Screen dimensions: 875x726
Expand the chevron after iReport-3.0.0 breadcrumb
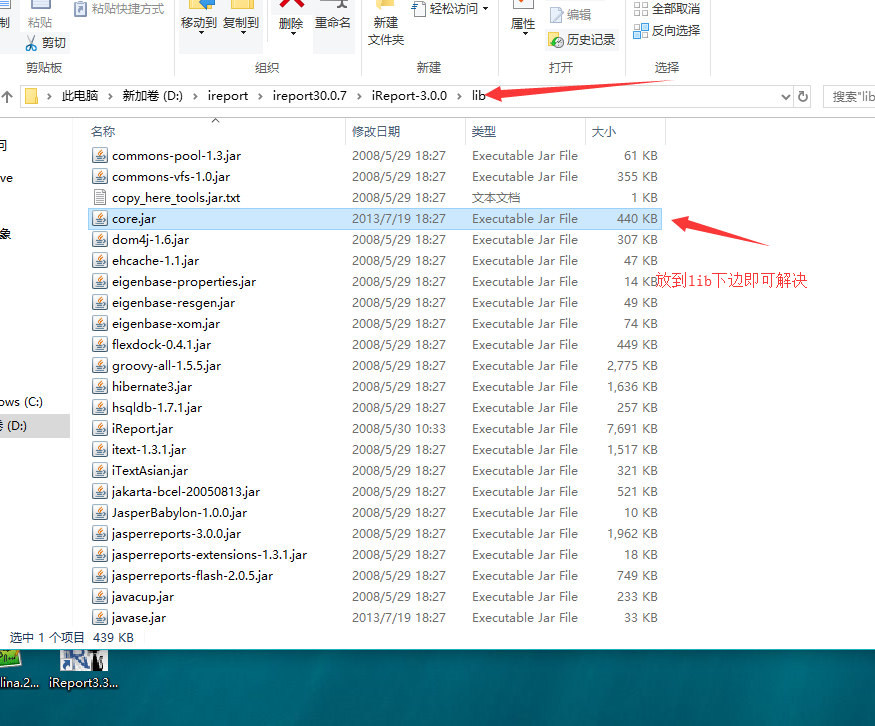459,97
